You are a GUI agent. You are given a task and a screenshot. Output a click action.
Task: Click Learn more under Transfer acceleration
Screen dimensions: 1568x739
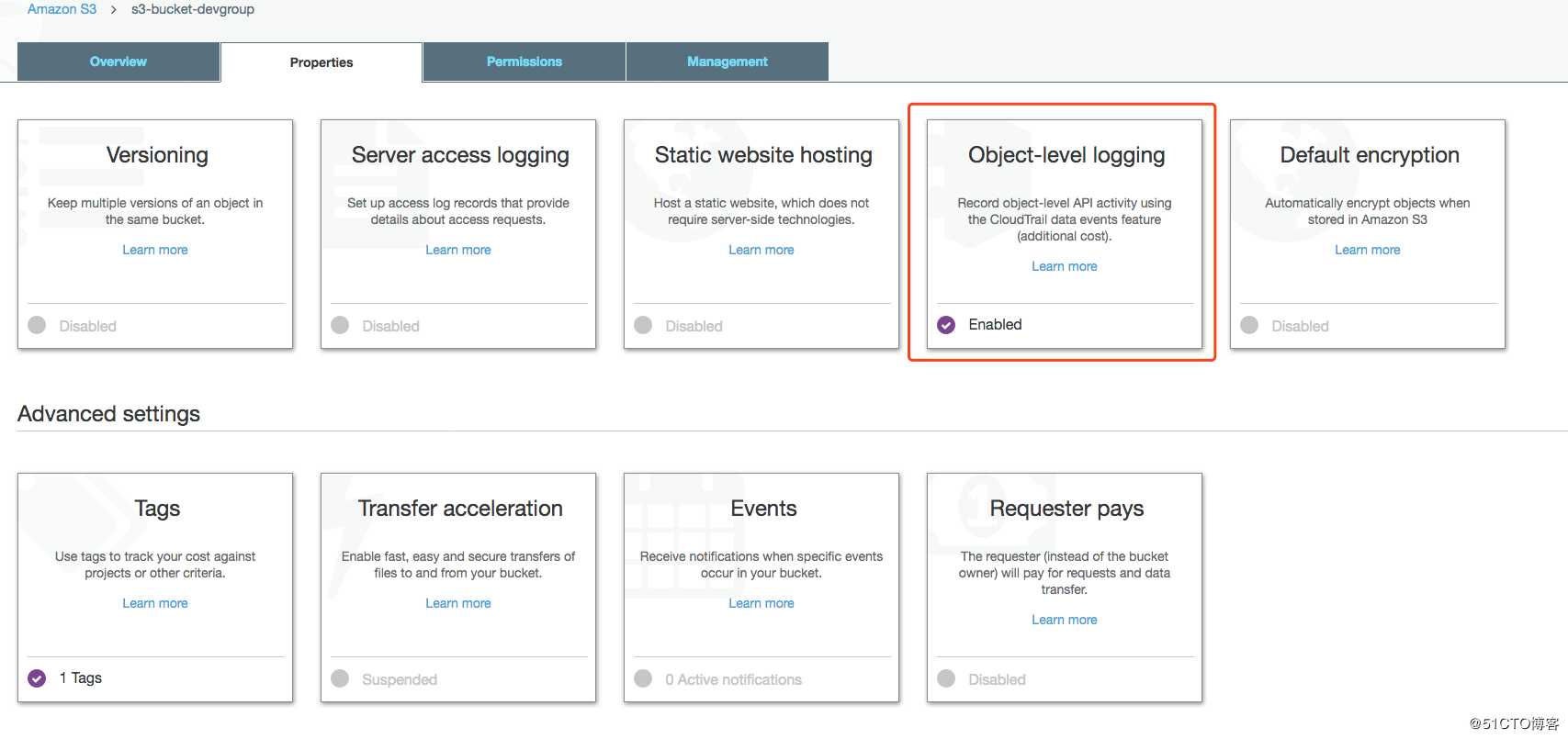tap(458, 603)
